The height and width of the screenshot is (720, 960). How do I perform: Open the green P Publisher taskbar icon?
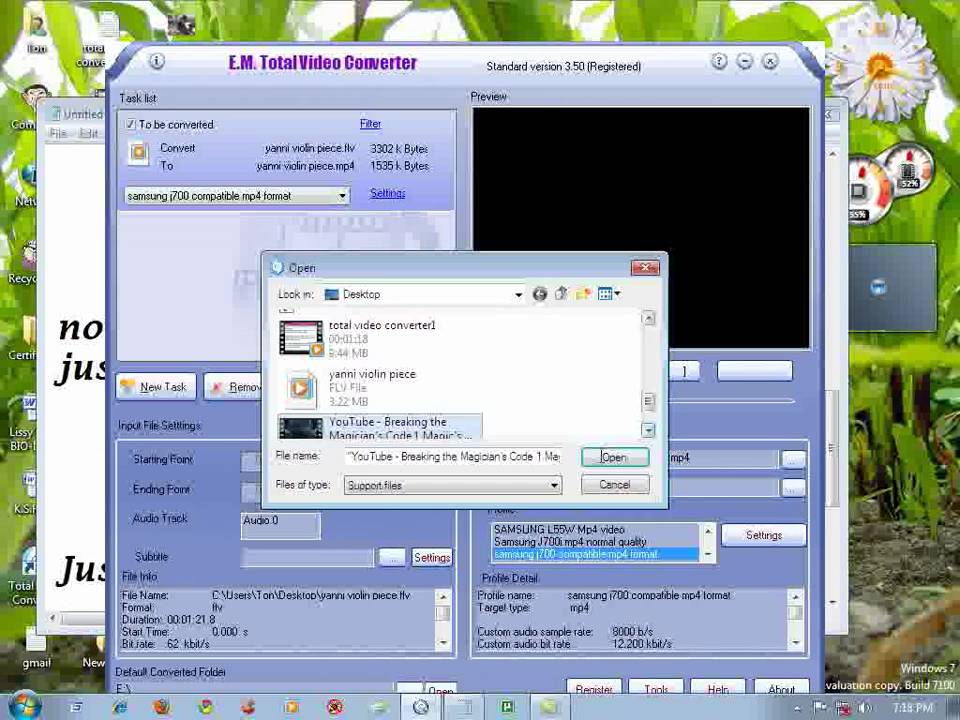[x=507, y=708]
